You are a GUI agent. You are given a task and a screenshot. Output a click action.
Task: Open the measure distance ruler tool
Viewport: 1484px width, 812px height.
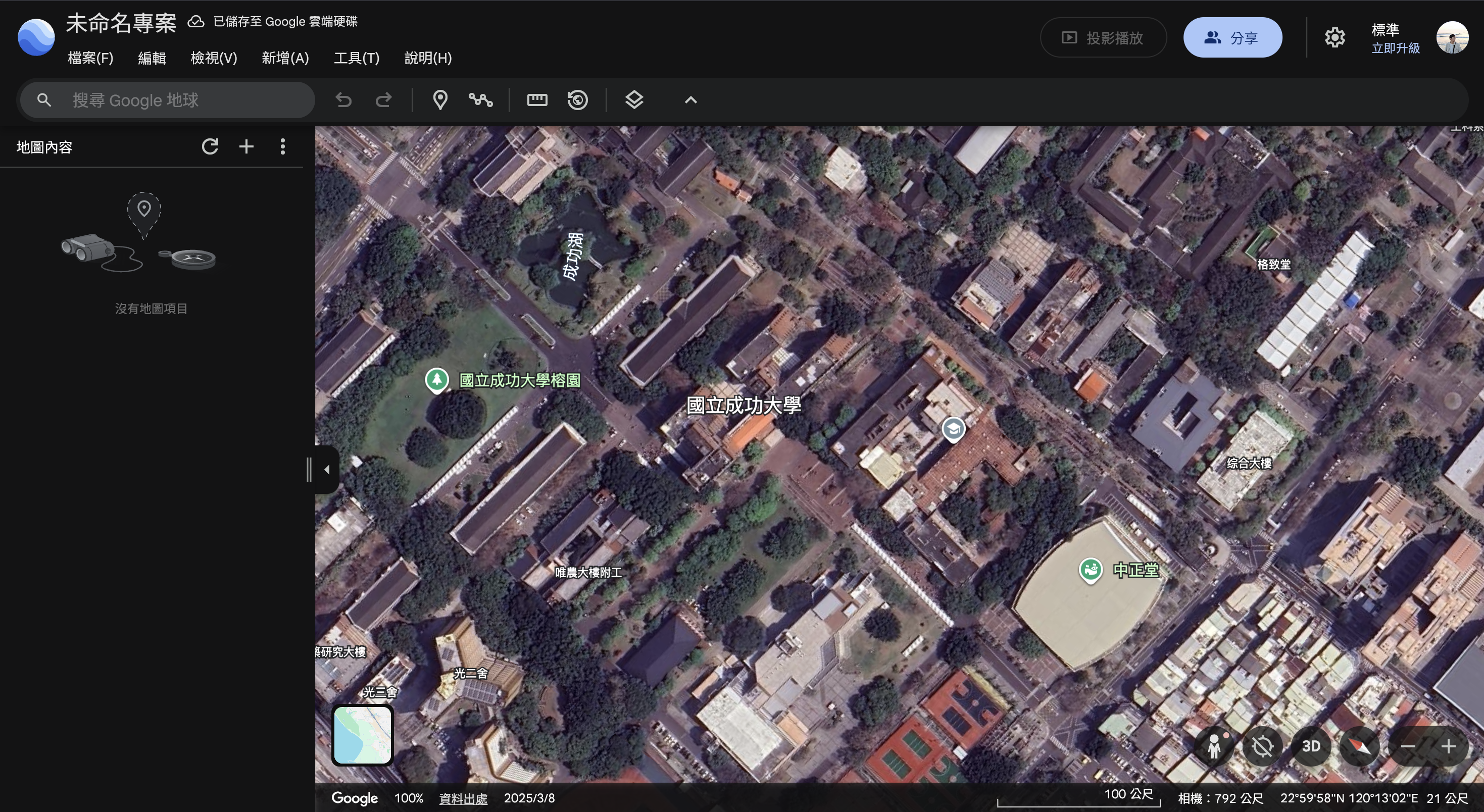[x=537, y=100]
